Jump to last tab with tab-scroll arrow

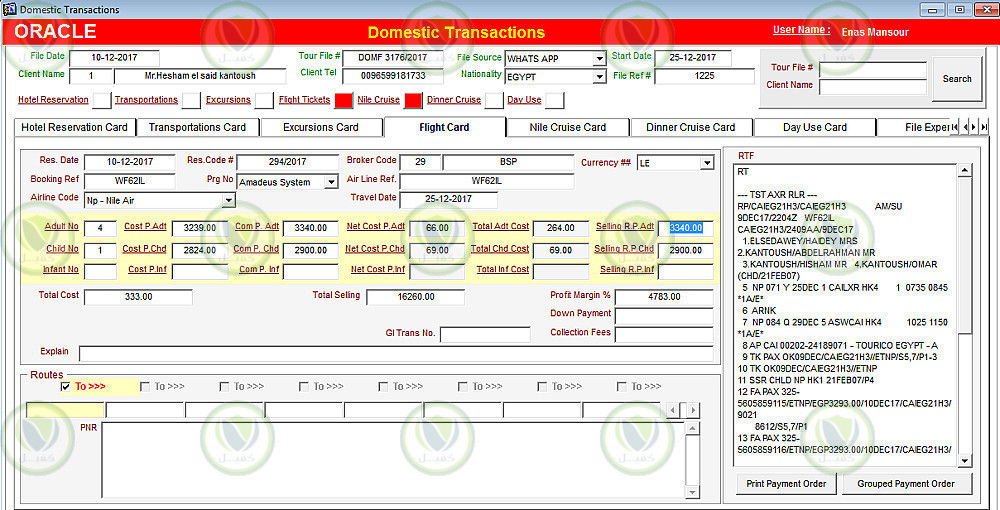(984, 128)
